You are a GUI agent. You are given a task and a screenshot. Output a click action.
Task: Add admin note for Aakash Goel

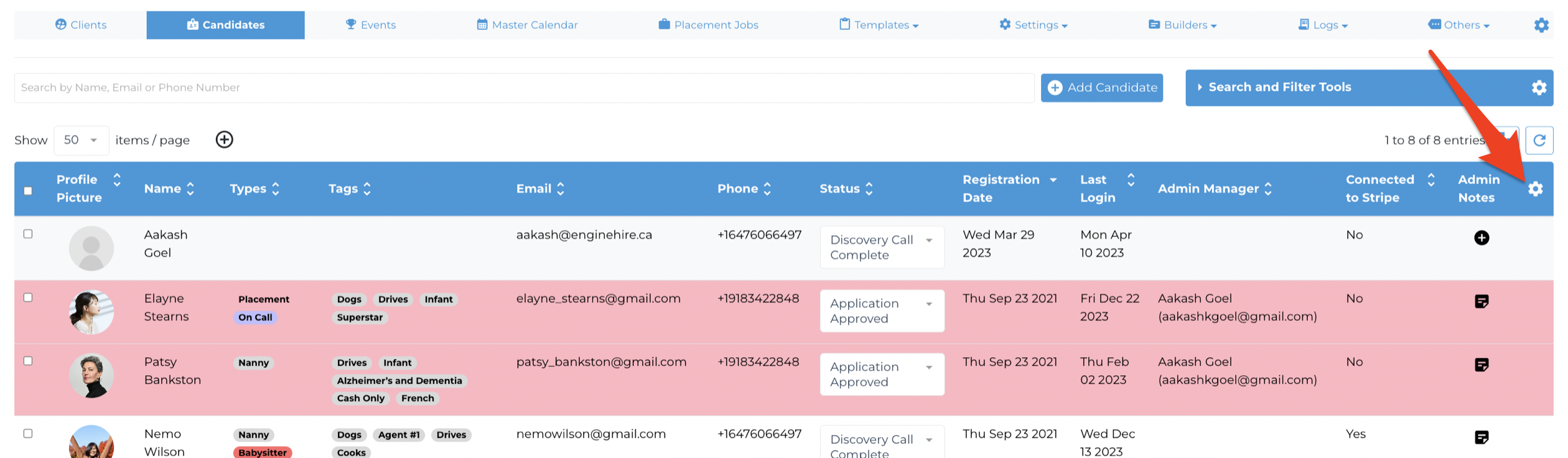coord(1481,238)
